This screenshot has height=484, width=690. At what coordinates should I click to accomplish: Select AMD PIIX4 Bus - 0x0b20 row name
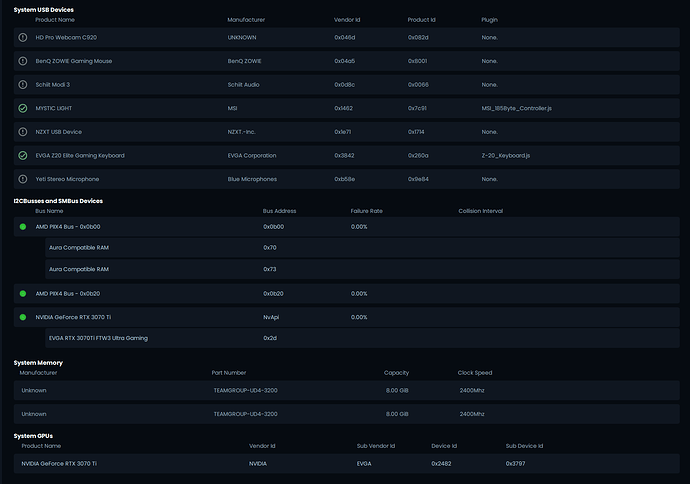click(68, 293)
